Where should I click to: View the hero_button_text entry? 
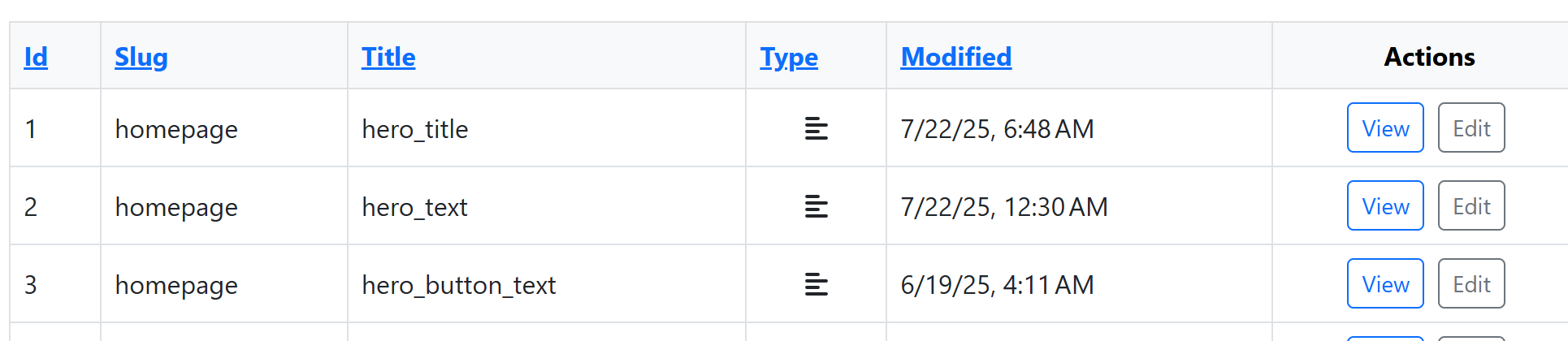pos(1384,283)
